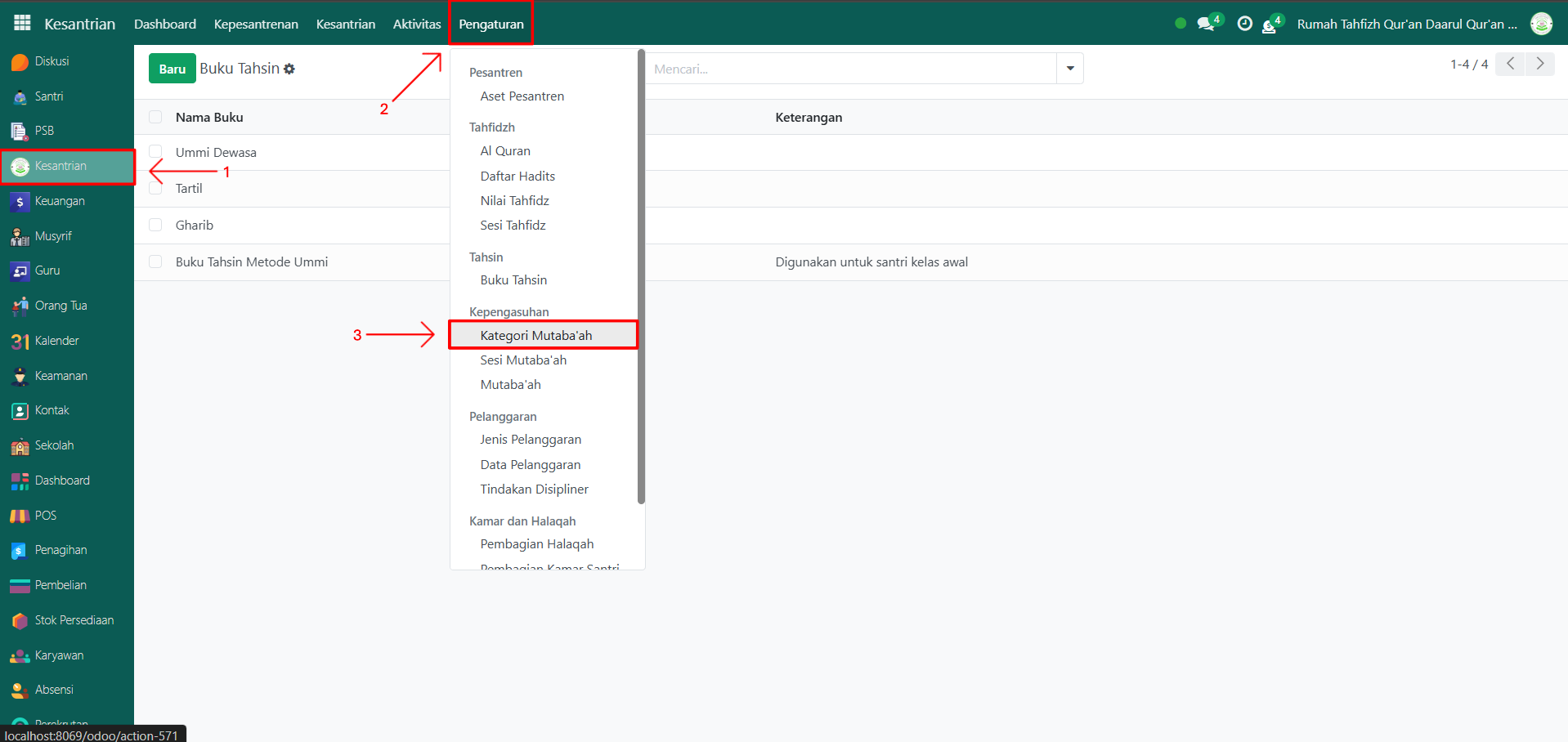This screenshot has height=742, width=1568.
Task: Select Kategori Mutaba'ah menu entry
Action: (536, 335)
